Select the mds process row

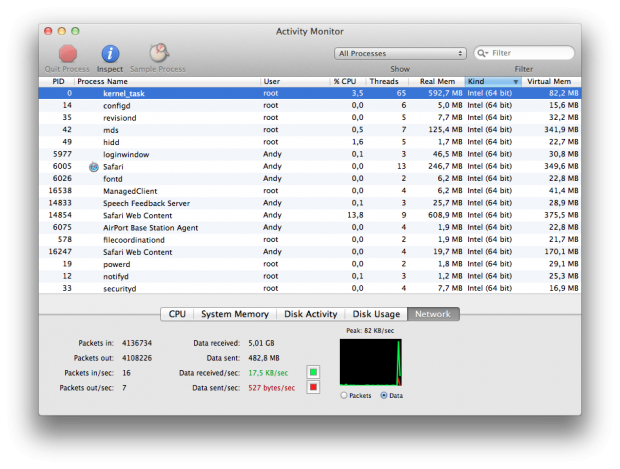coord(310,130)
